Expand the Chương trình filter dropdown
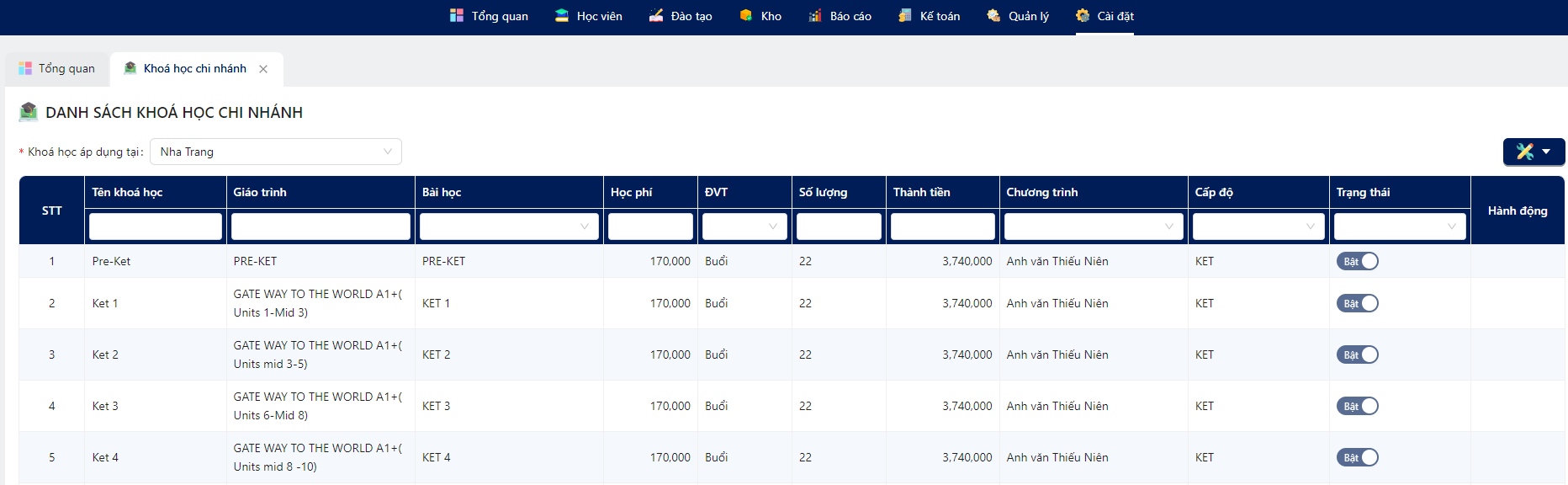 (1094, 226)
